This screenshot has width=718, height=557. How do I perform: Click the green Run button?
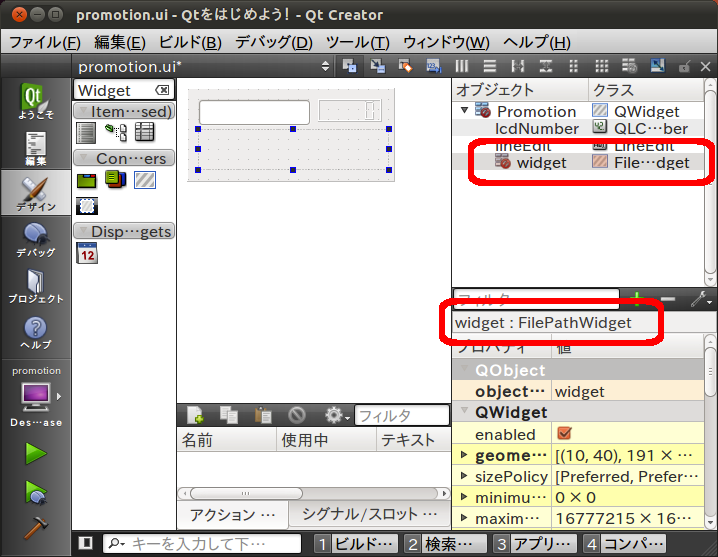click(x=36, y=453)
